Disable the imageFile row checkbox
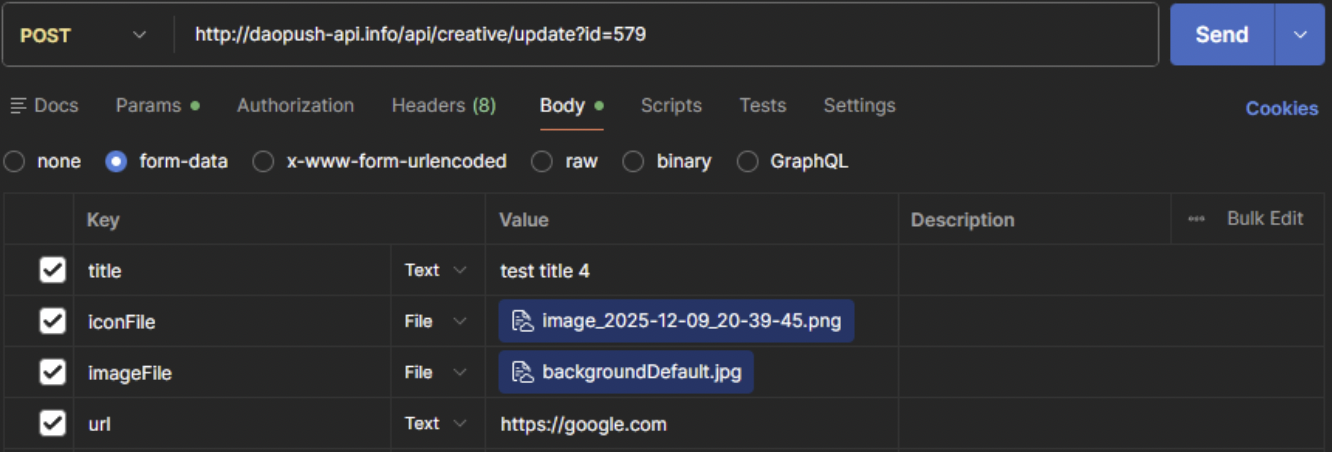Viewport: 1332px width, 452px height. pyautogui.click(x=52, y=372)
